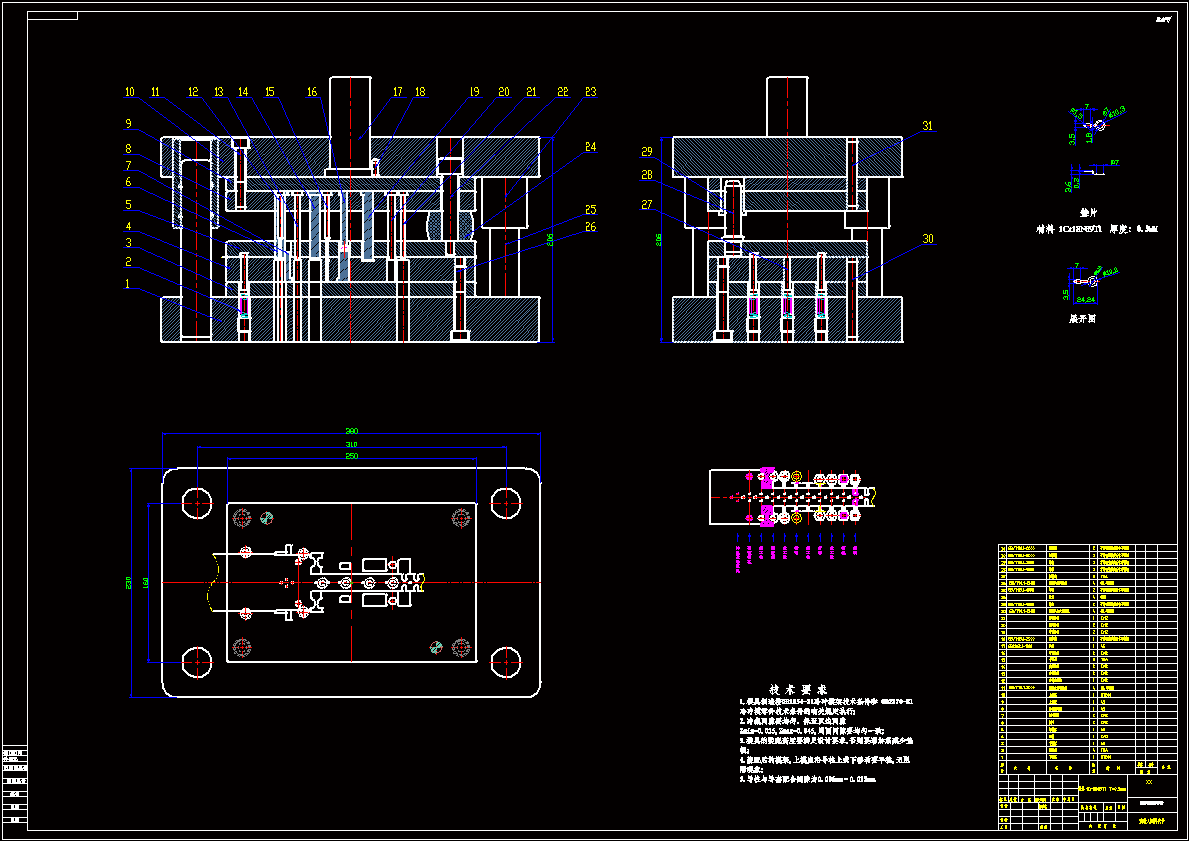Viewport: 1189px width, 841px height.
Task: Pick the yellow callout label 18
Action: (420, 93)
